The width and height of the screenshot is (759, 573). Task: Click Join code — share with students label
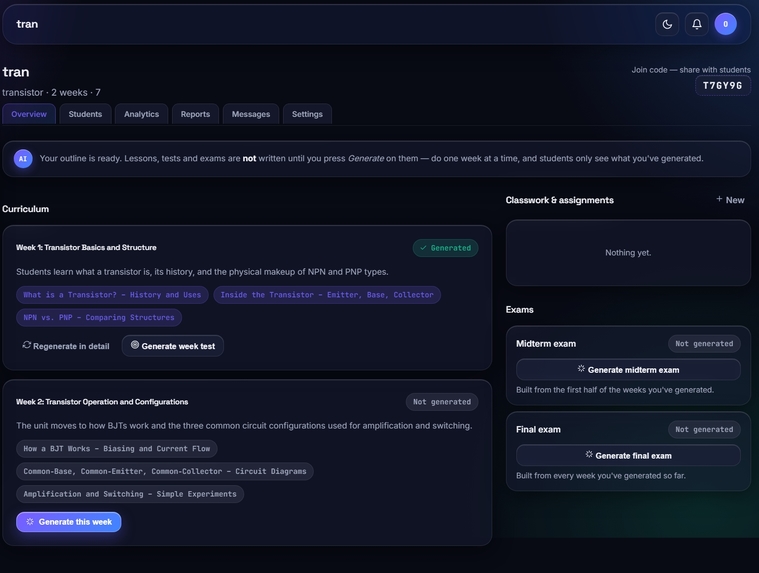(x=691, y=70)
